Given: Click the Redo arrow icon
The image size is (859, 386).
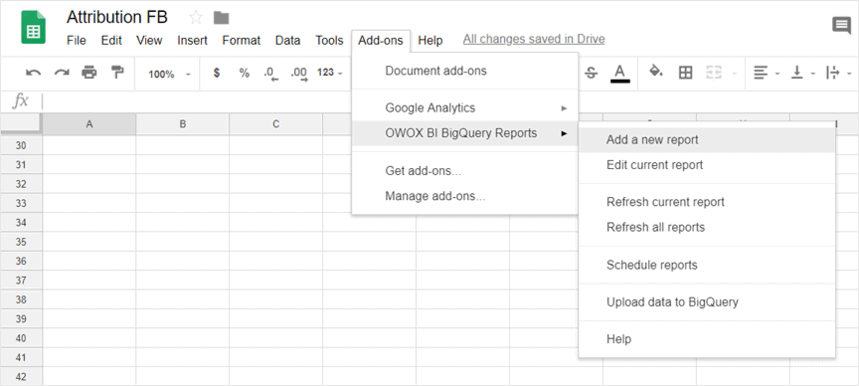Looking at the screenshot, I should pyautogui.click(x=61, y=72).
